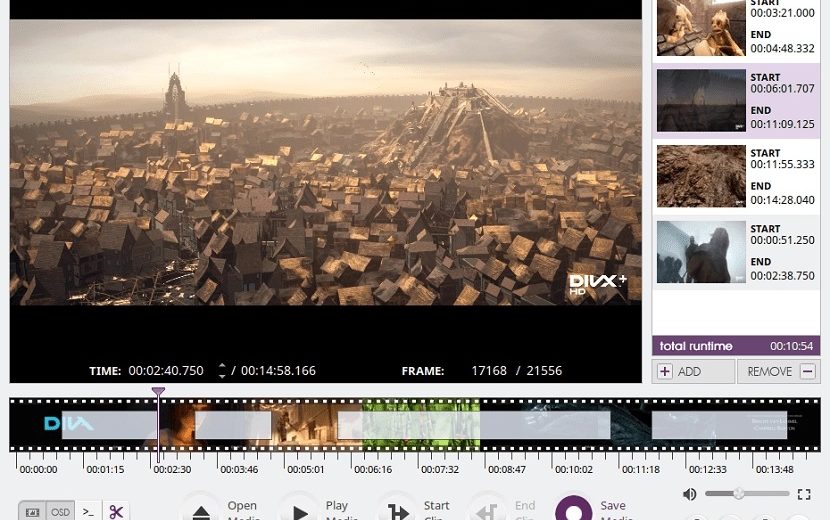Click the 00:13:48 timeline label
Viewport: 830px width, 520px height.
tap(774, 469)
